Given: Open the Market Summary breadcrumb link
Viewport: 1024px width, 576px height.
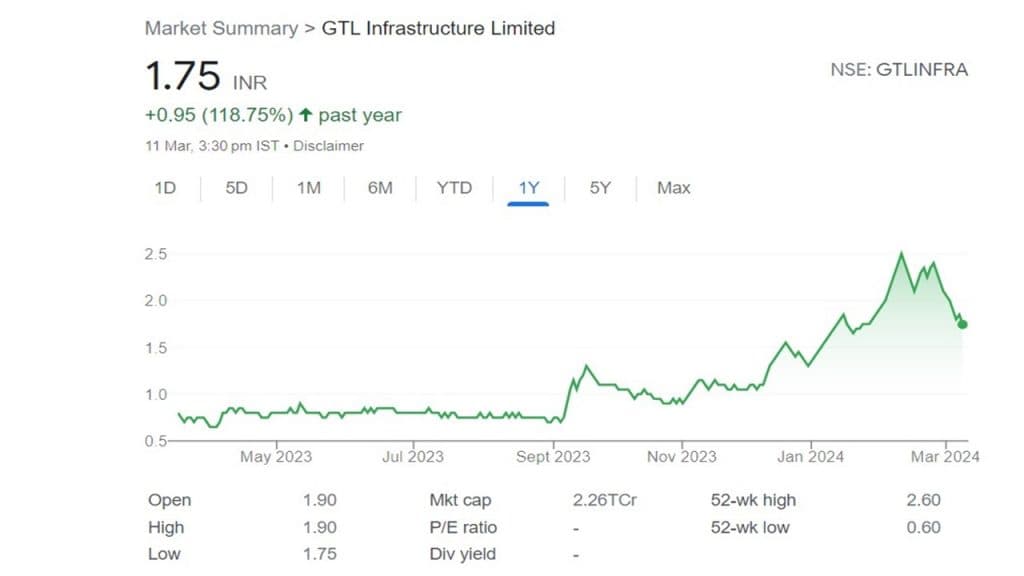Looking at the screenshot, I should (220, 28).
